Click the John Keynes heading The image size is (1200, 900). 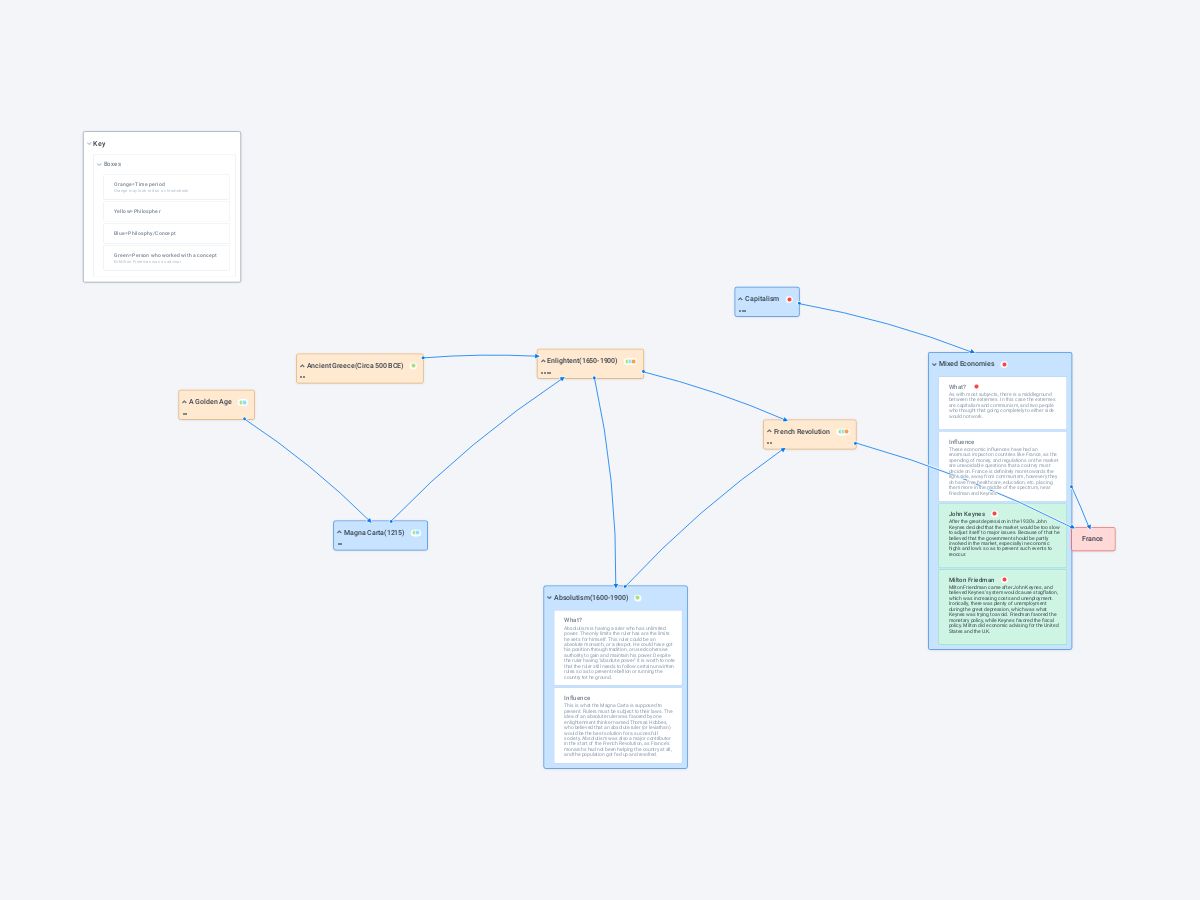coord(967,514)
